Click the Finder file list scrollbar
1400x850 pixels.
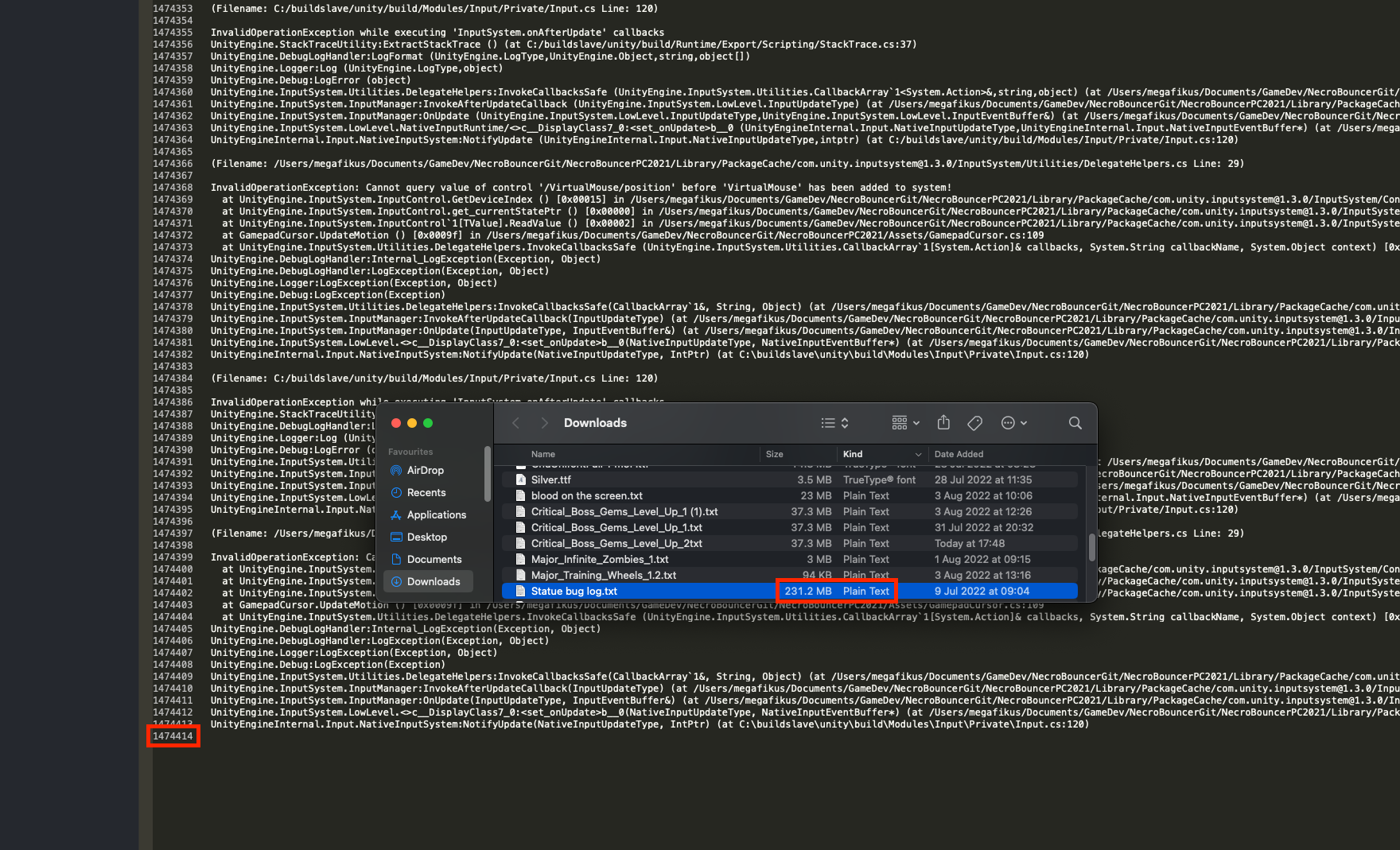pyautogui.click(x=1091, y=547)
